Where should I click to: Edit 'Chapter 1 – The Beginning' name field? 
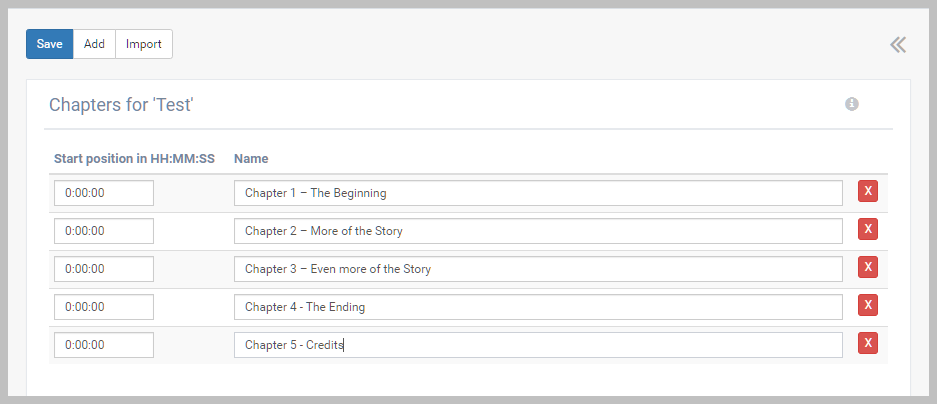click(x=538, y=193)
